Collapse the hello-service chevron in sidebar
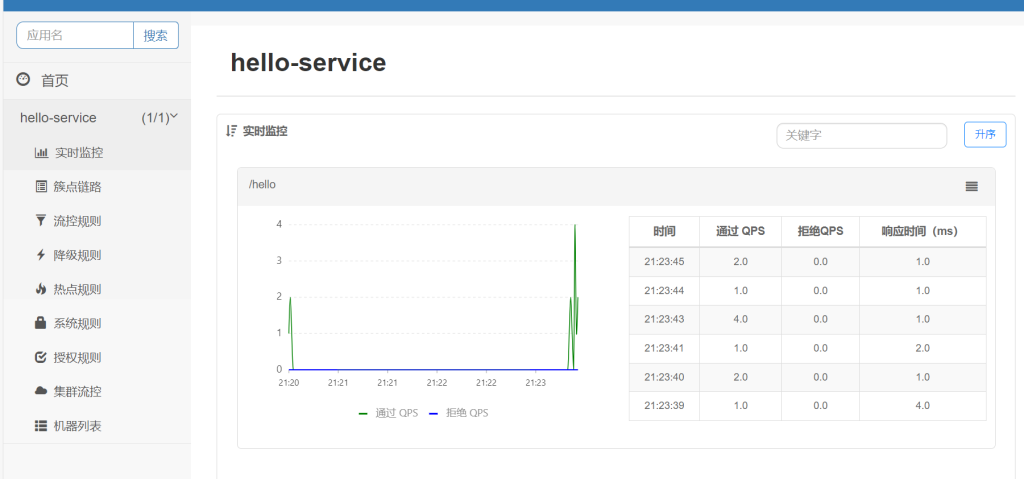The width and height of the screenshot is (1024, 479). click(174, 116)
